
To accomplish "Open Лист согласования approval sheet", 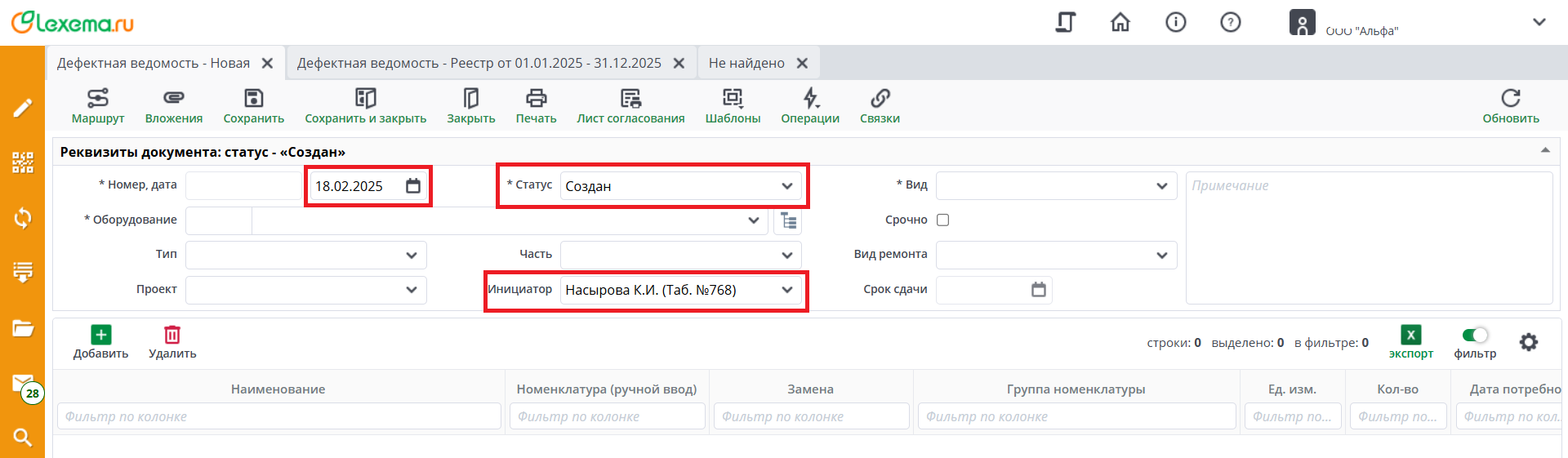I will pyautogui.click(x=630, y=105).
